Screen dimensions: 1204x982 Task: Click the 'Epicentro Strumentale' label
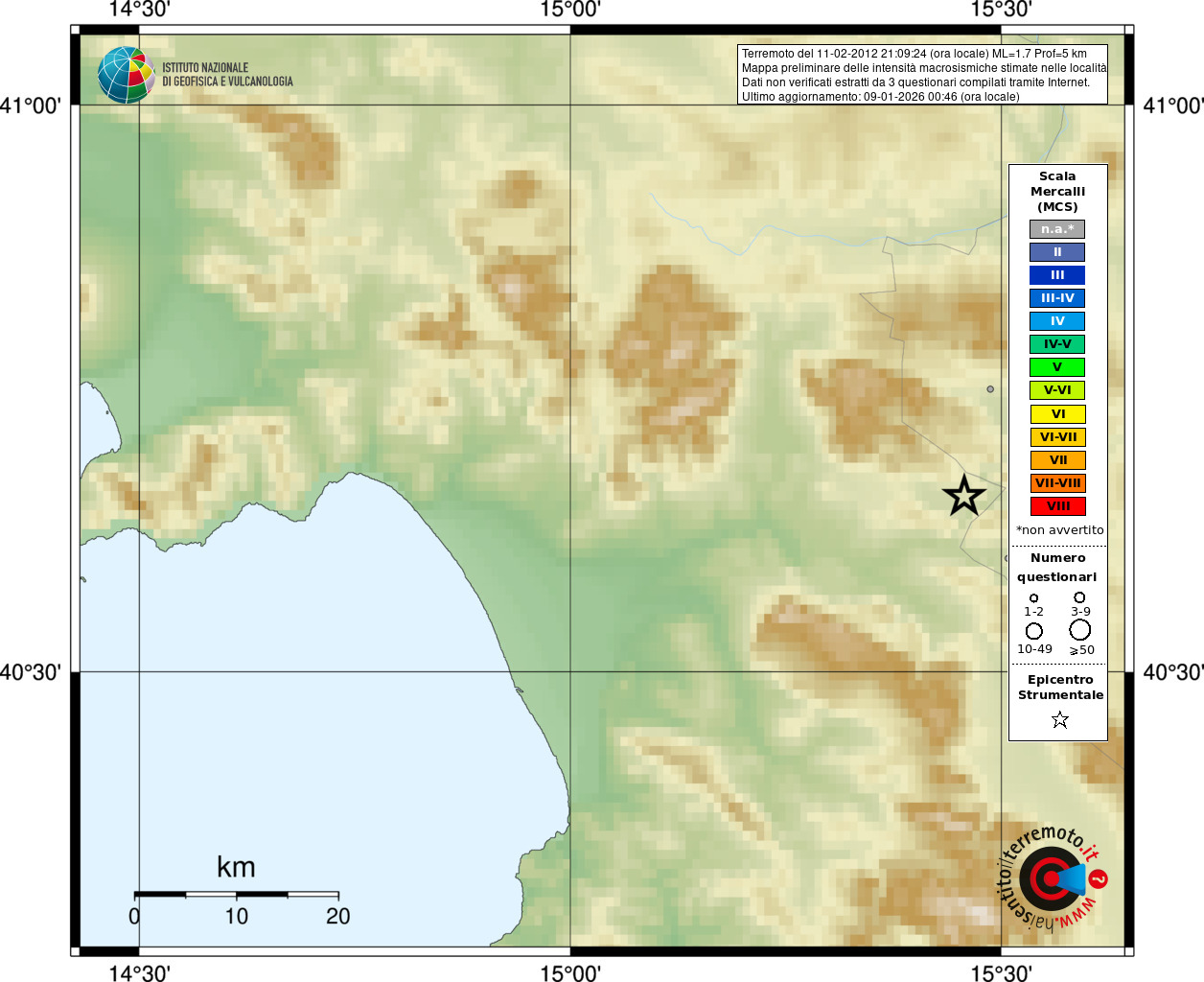point(1060,688)
